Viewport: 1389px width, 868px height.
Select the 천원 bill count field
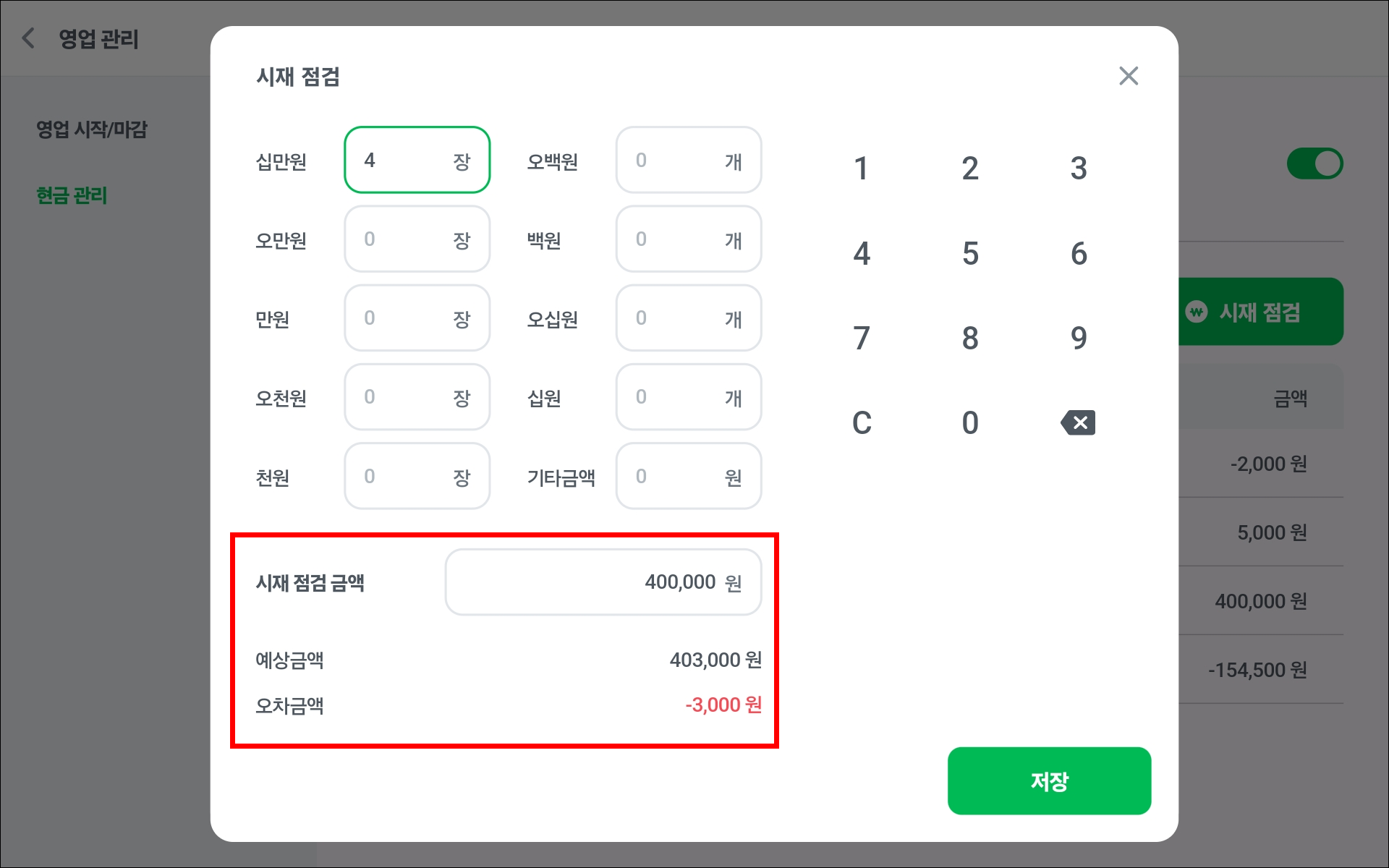(417, 476)
